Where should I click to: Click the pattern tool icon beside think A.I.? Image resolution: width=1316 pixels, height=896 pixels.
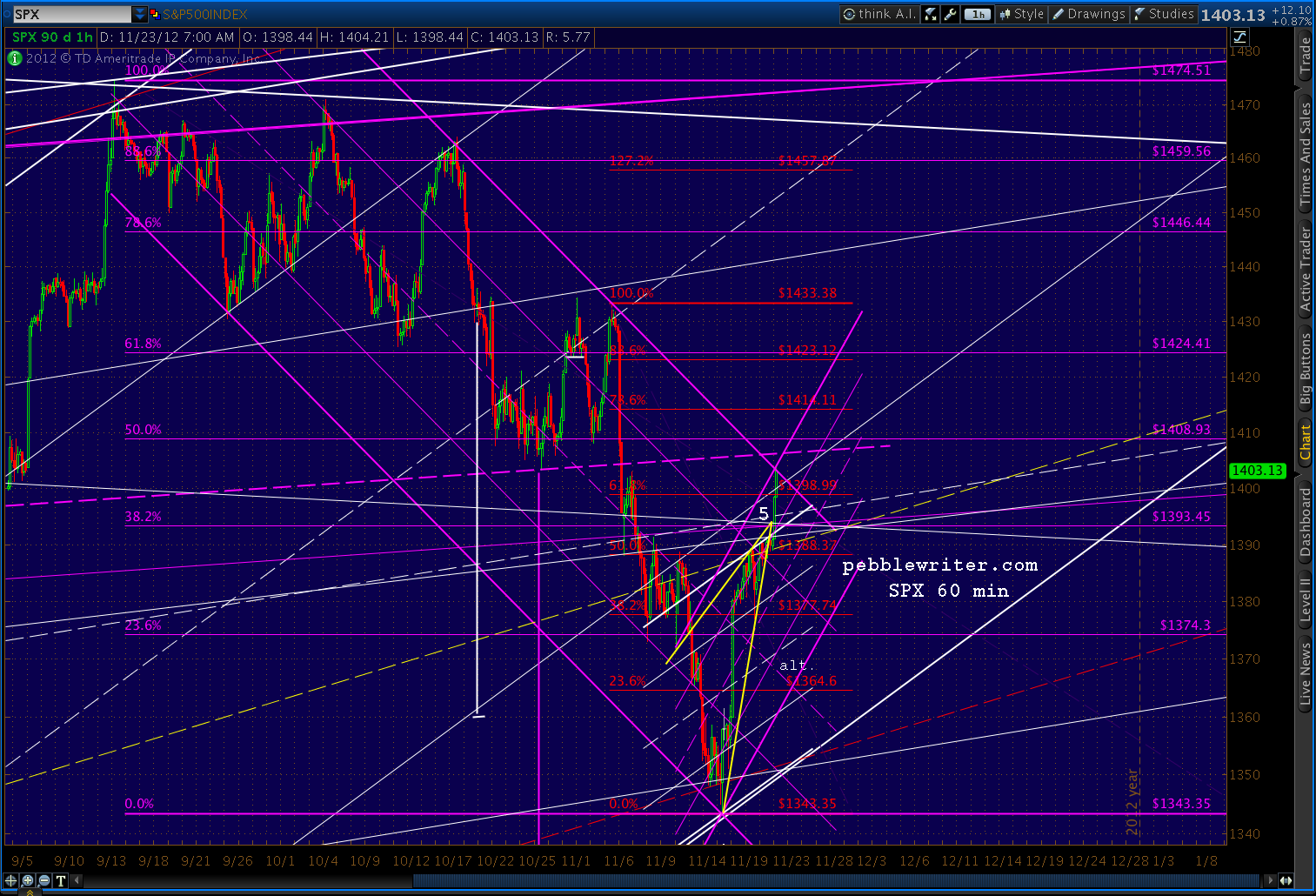(x=930, y=14)
